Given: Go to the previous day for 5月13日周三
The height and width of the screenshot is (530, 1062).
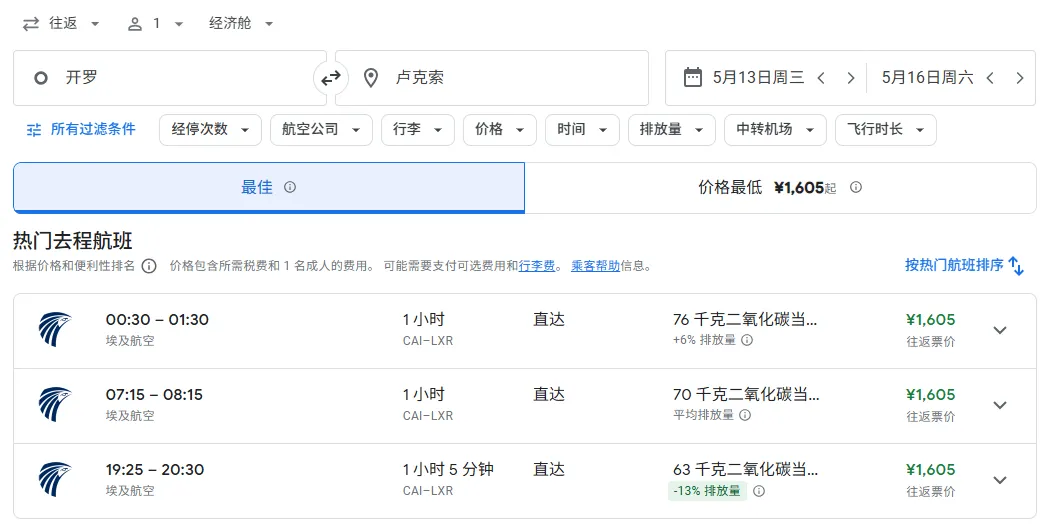Looking at the screenshot, I should pos(821,78).
